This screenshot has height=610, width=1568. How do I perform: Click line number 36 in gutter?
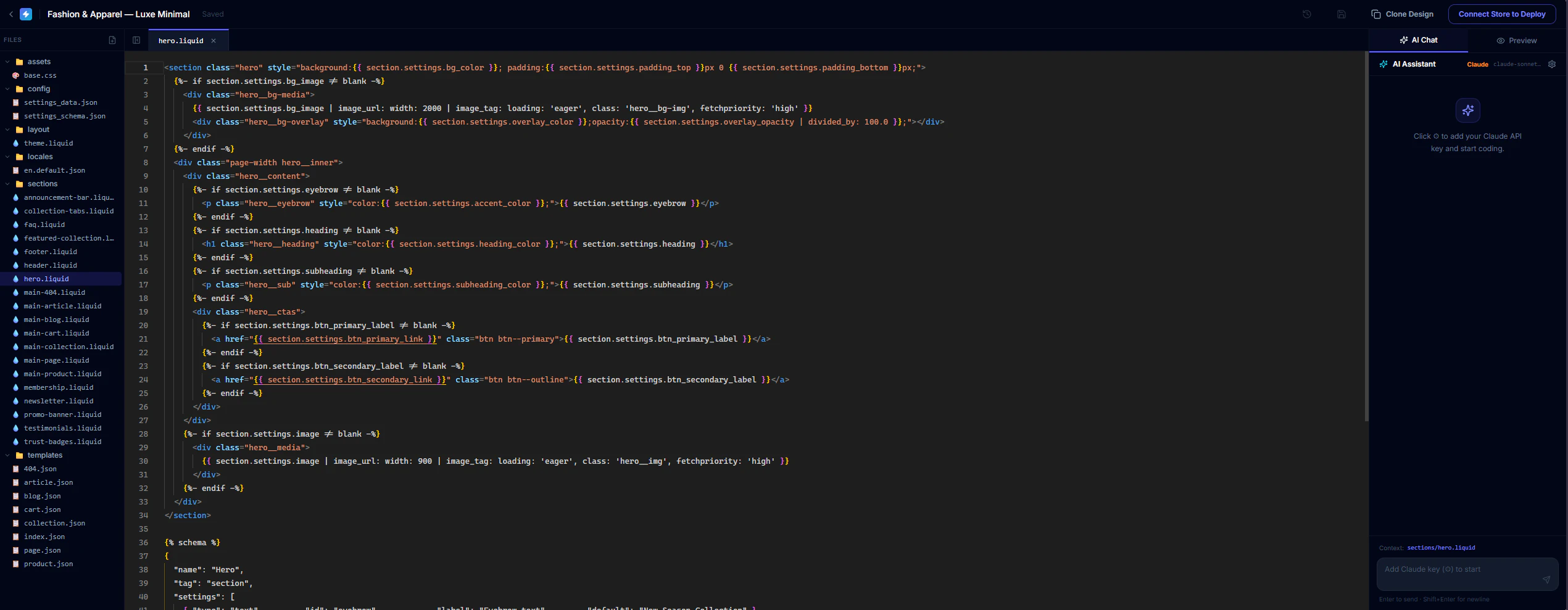coord(143,543)
